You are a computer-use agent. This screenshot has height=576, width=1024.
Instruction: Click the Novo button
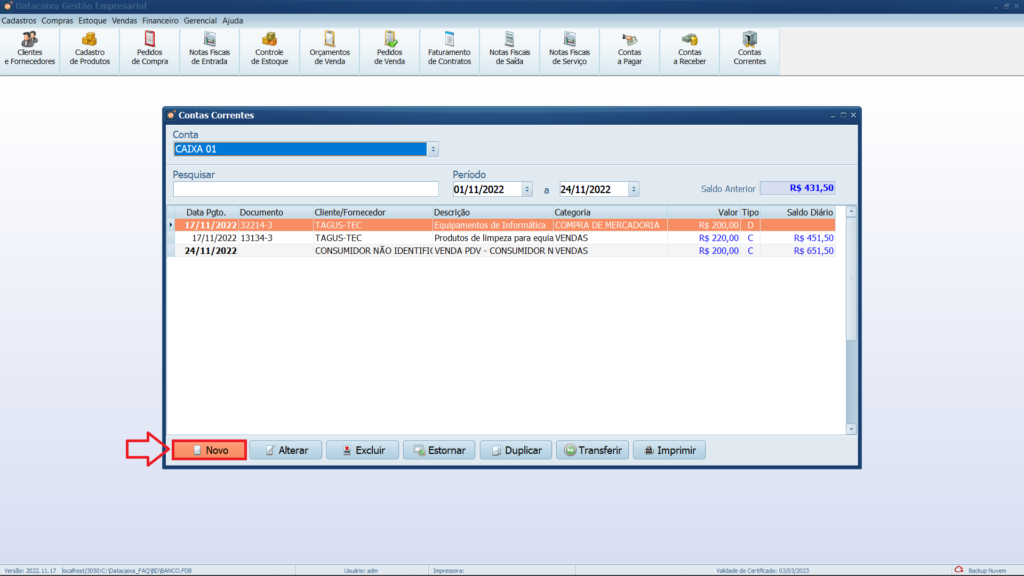pyautogui.click(x=209, y=451)
